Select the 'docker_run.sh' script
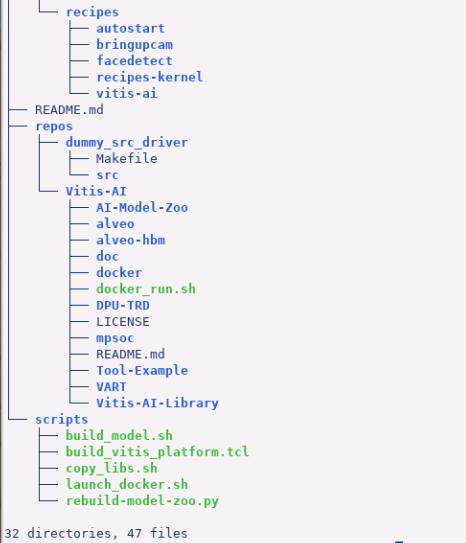 [x=146, y=289]
